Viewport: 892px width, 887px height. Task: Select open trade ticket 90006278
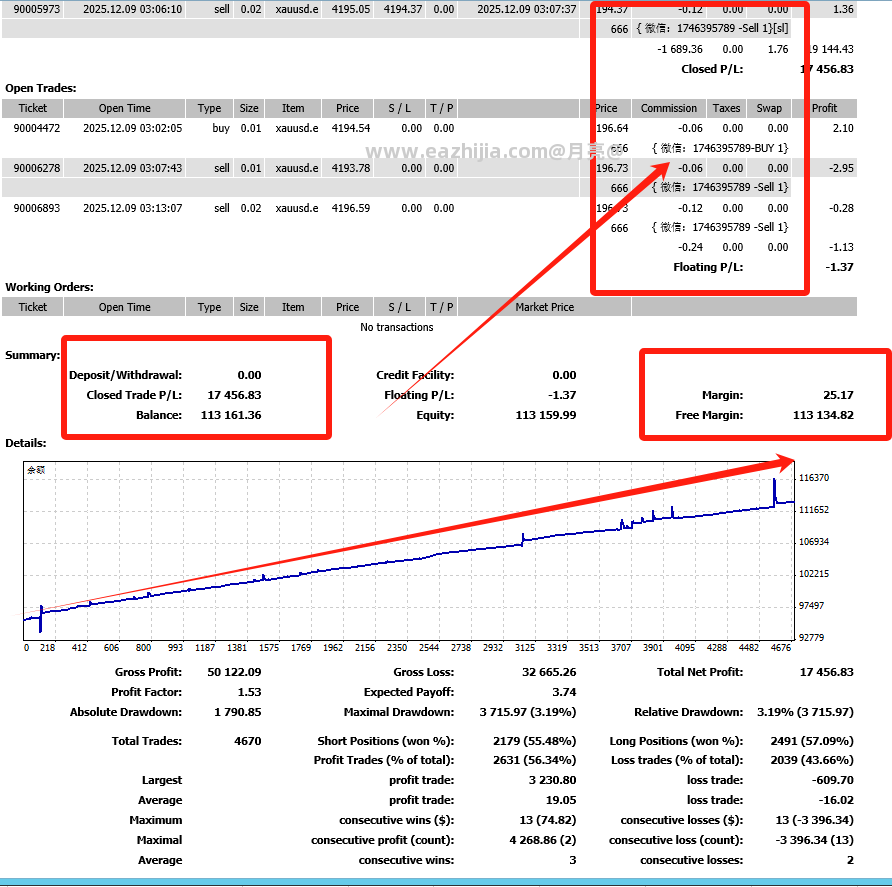(x=36, y=168)
